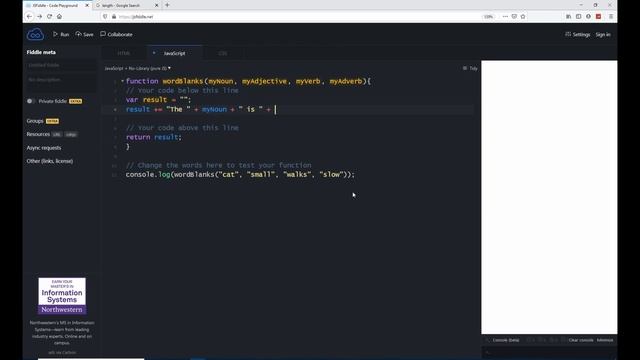Expand Async requests section
640x360 pixels.
coord(44,148)
